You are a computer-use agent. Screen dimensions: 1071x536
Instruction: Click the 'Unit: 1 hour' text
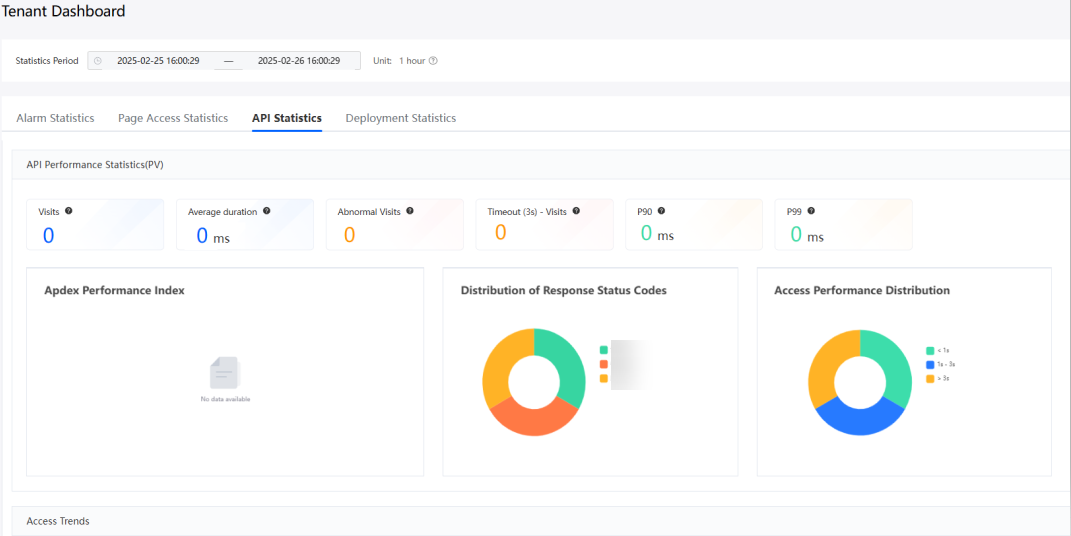point(399,61)
